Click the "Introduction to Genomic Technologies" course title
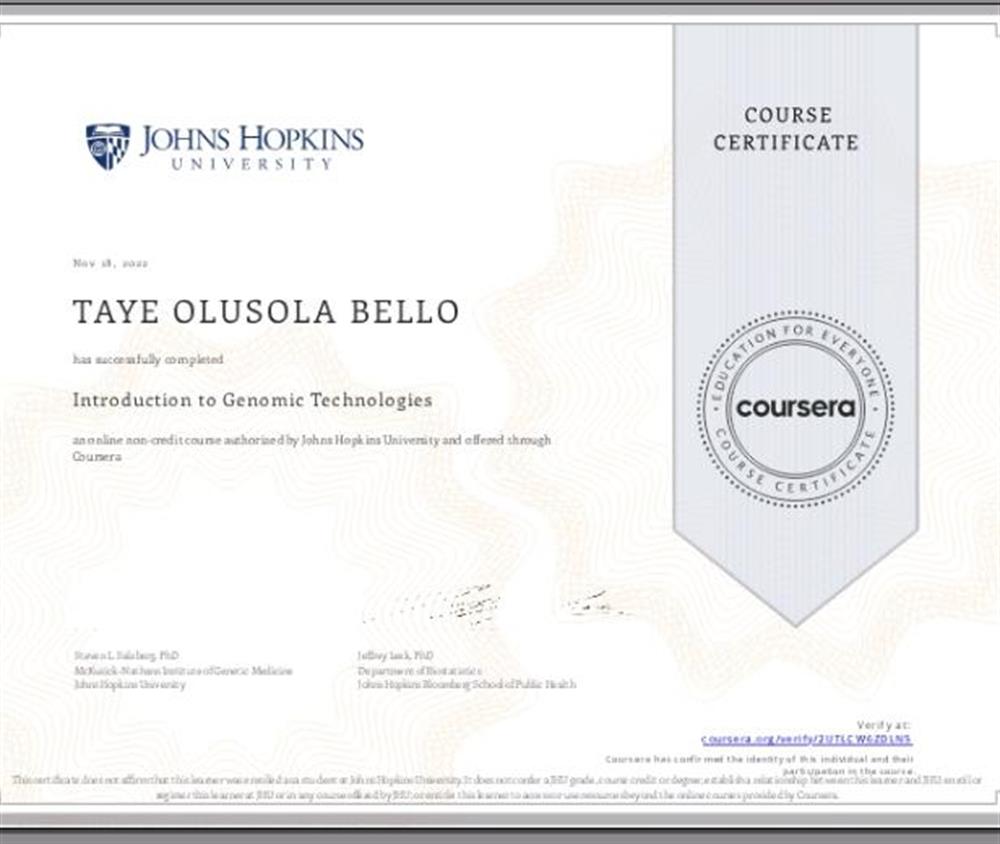1000x844 pixels. coord(253,400)
